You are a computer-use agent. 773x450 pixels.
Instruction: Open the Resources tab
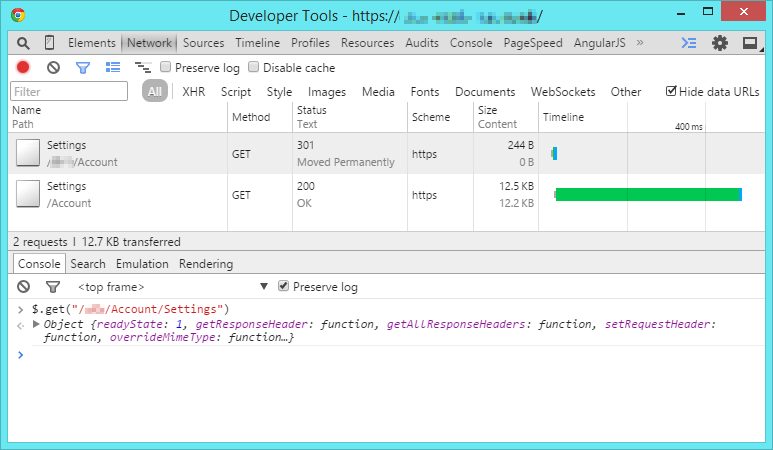pos(368,43)
